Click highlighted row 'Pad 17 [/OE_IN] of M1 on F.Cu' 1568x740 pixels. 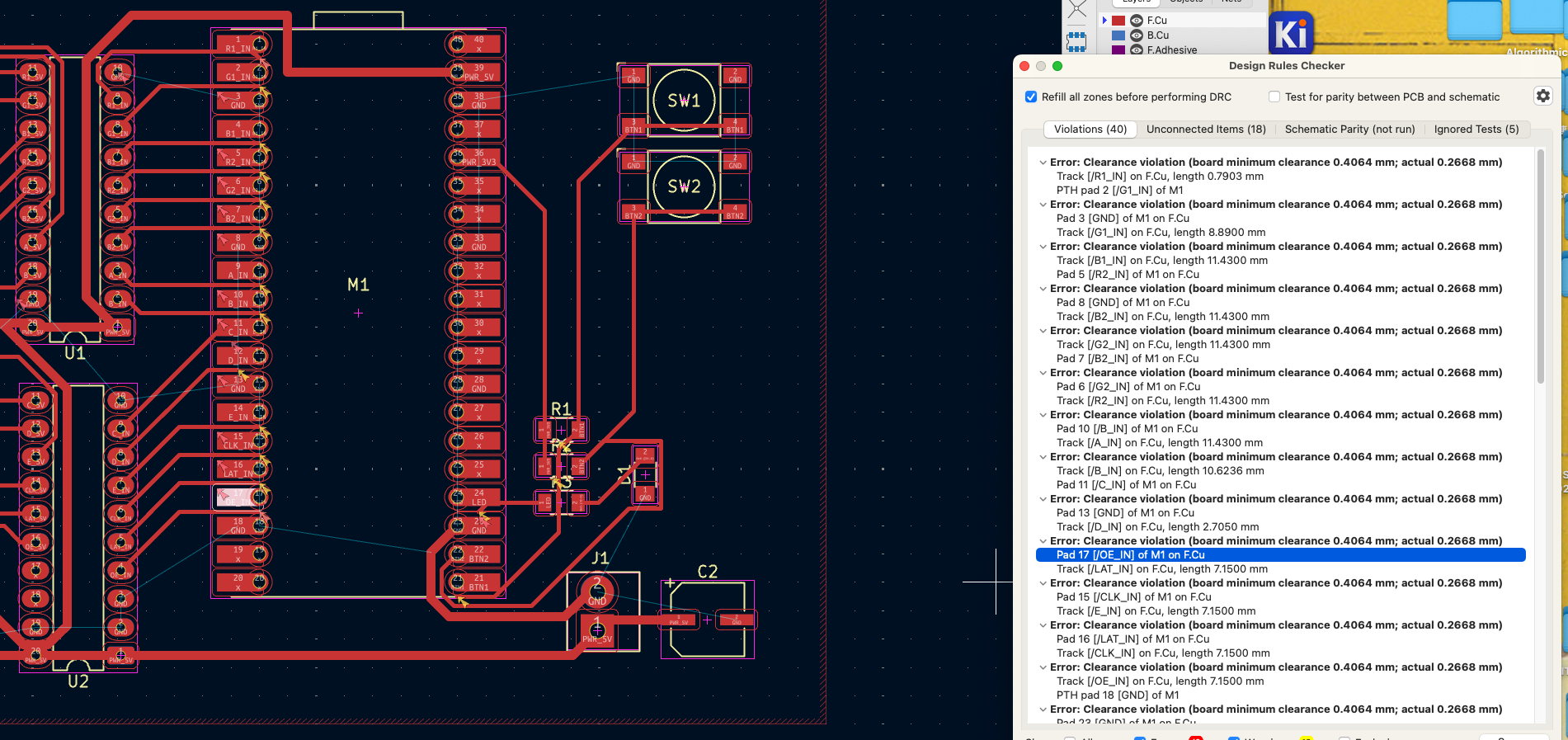tap(1281, 555)
